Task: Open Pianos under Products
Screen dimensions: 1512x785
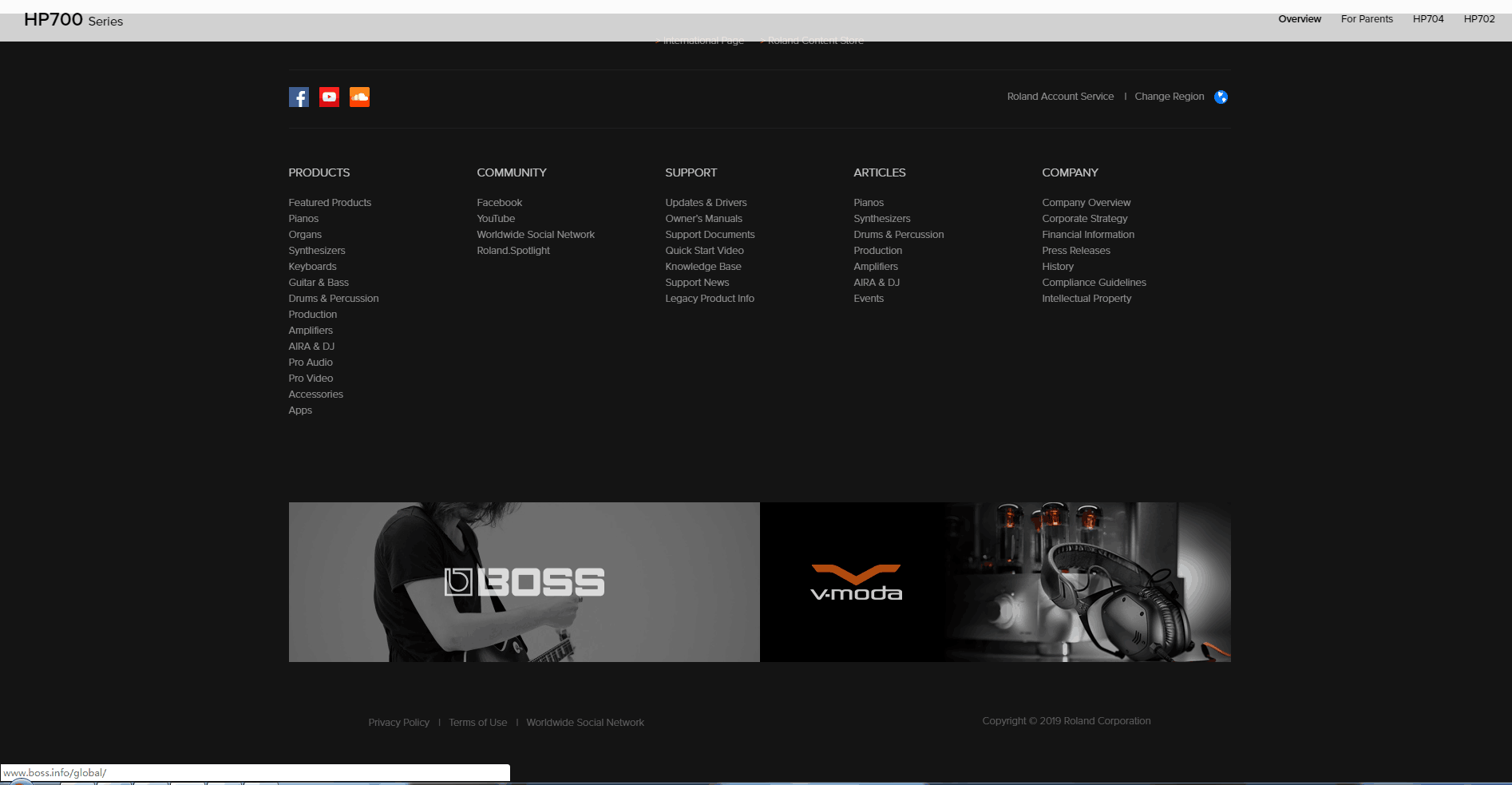Action: point(303,219)
